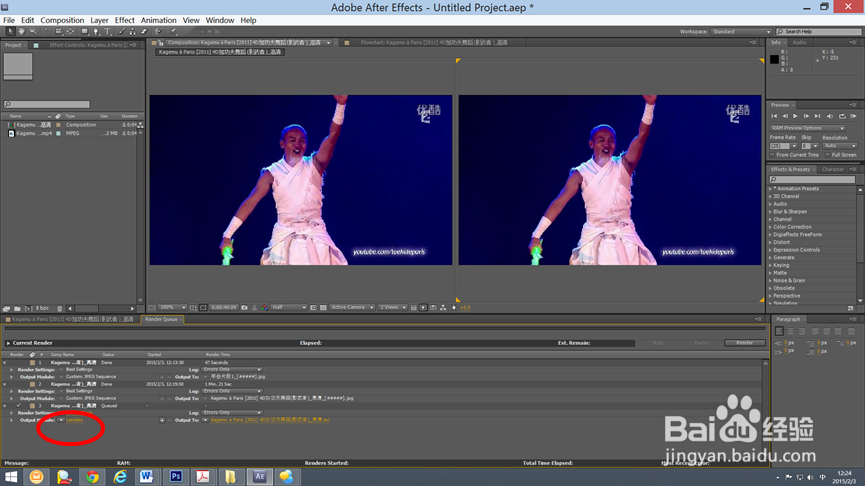The width and height of the screenshot is (865, 486).
Task: Open 2 Views layout dropdown
Action: point(393,307)
